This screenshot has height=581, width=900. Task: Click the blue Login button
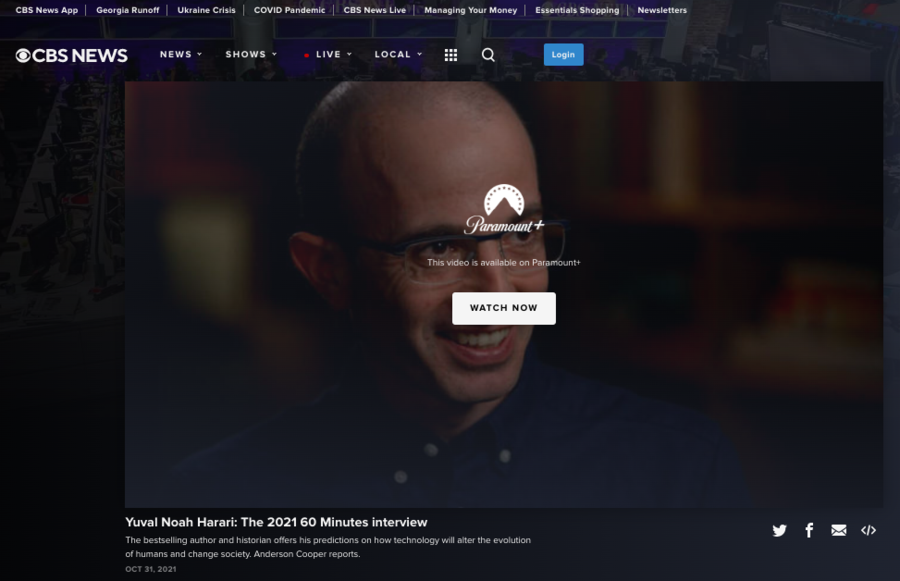(x=563, y=55)
